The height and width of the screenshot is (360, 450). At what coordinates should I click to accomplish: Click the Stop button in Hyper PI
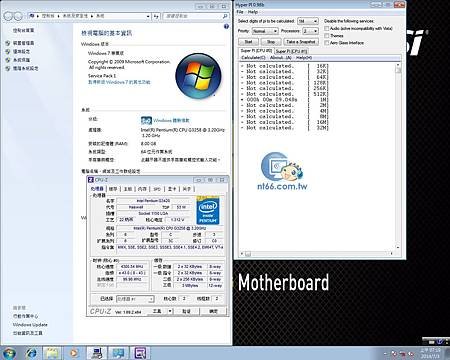[x=271, y=42]
